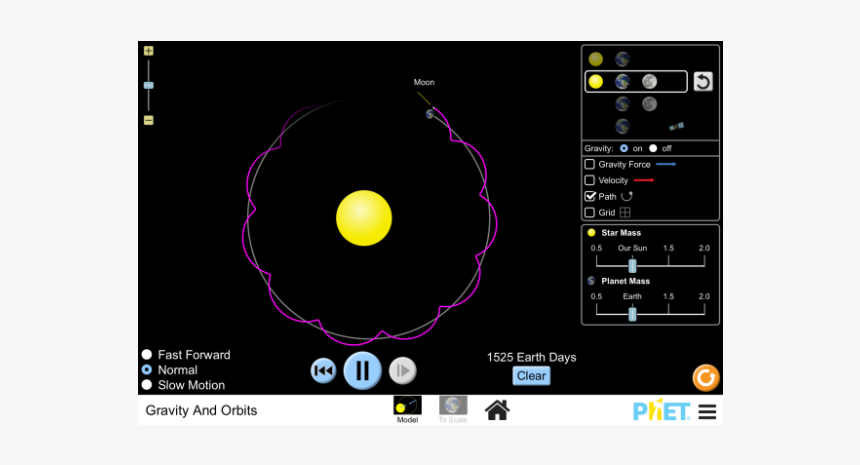This screenshot has width=860, height=465.
Task: Switch to the To Scale screen
Action: click(453, 410)
